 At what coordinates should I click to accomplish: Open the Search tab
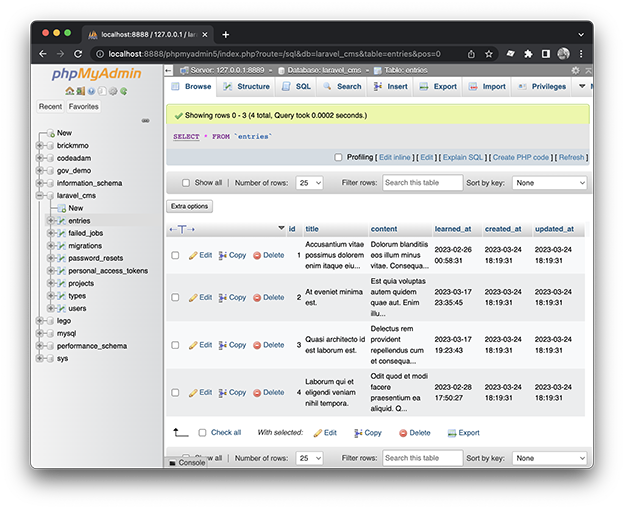click(x=342, y=87)
